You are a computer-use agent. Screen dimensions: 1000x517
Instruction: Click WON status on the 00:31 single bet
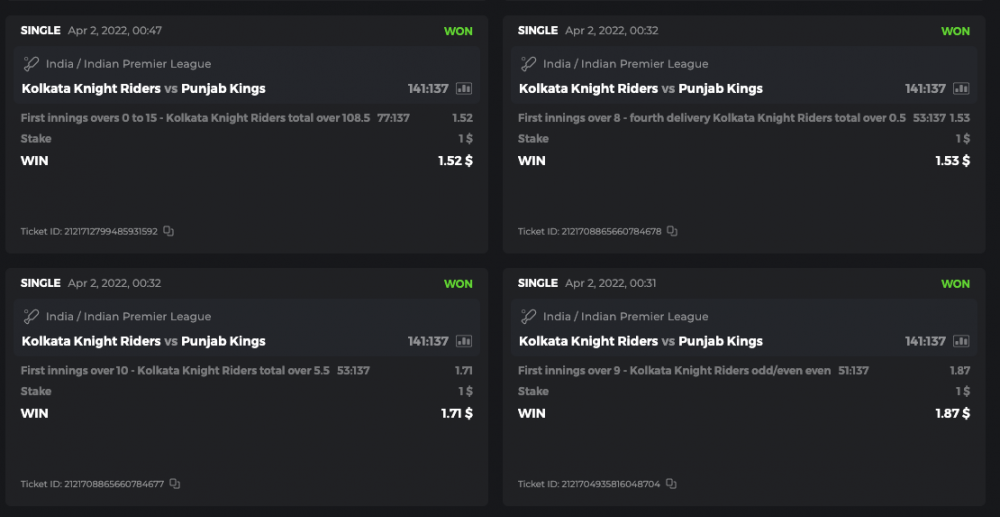click(x=955, y=284)
